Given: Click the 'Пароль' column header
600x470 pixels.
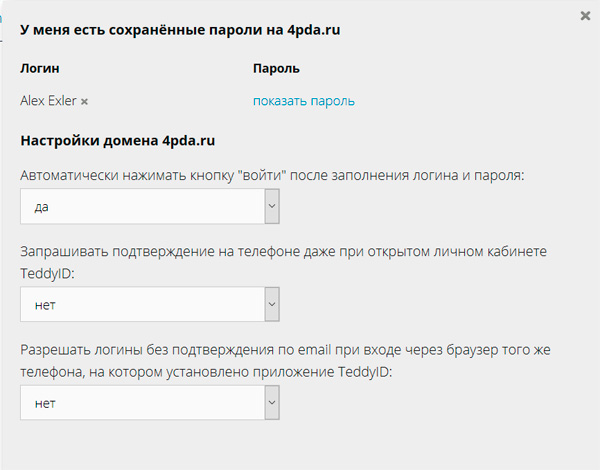Looking at the screenshot, I should coord(276,69).
